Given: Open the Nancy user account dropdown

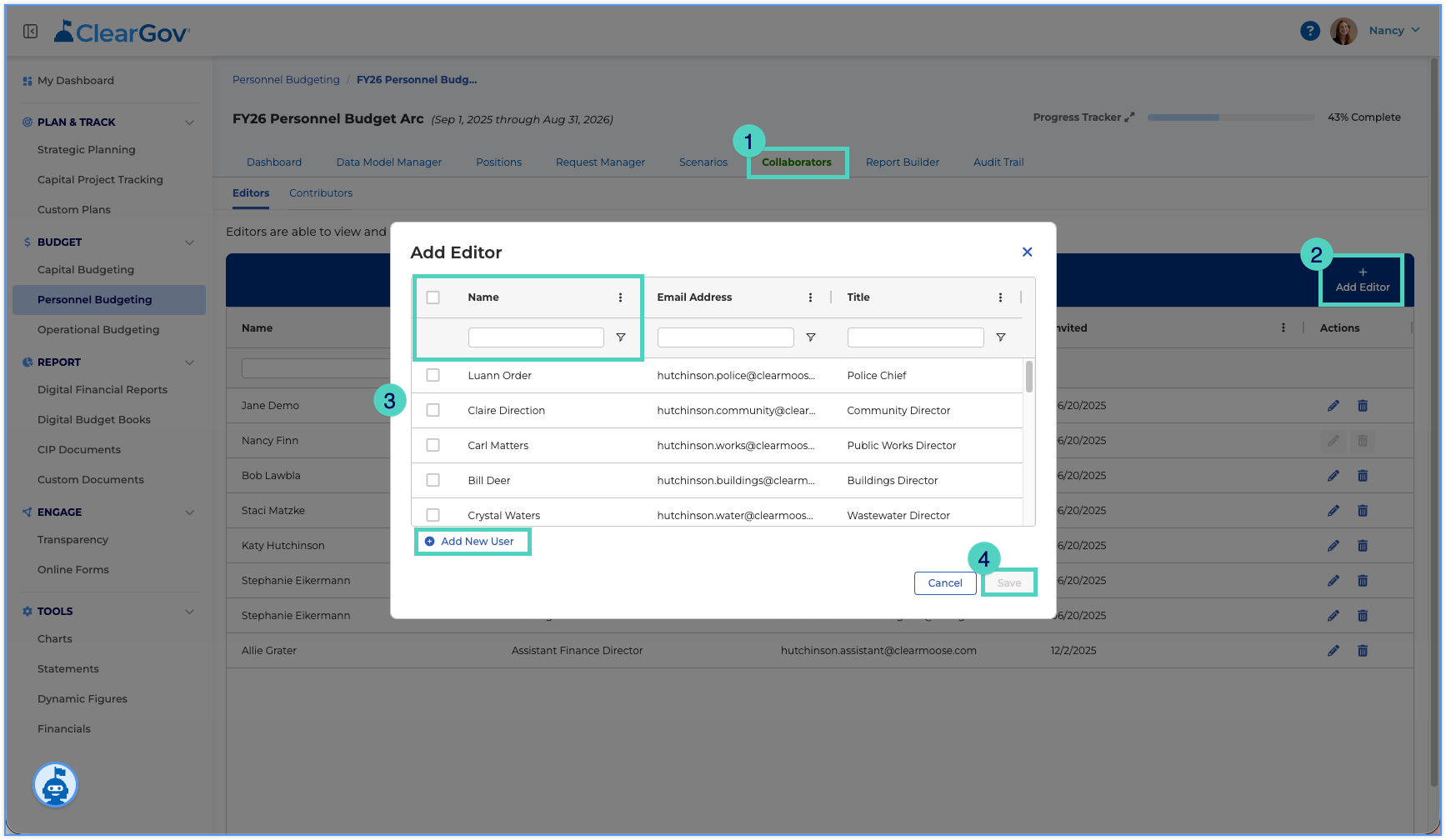Looking at the screenshot, I should tap(1393, 31).
